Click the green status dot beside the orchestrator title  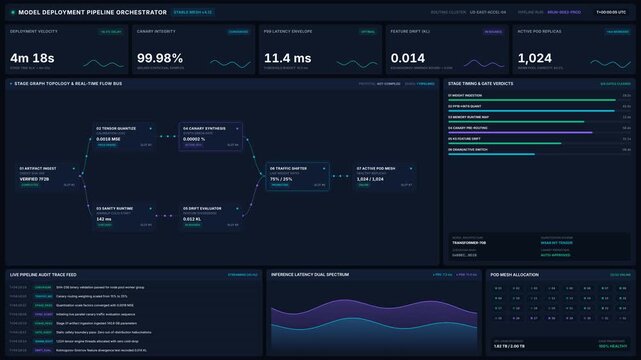13,12
